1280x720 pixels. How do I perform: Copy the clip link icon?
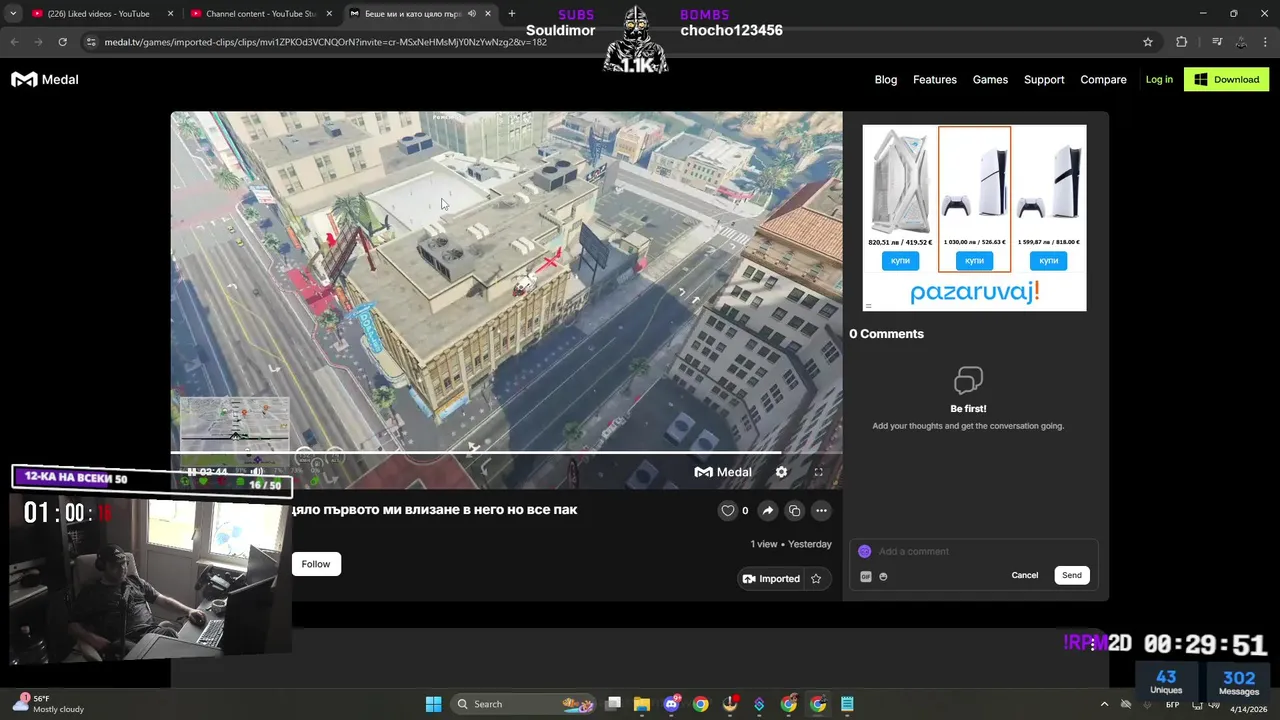coord(794,510)
